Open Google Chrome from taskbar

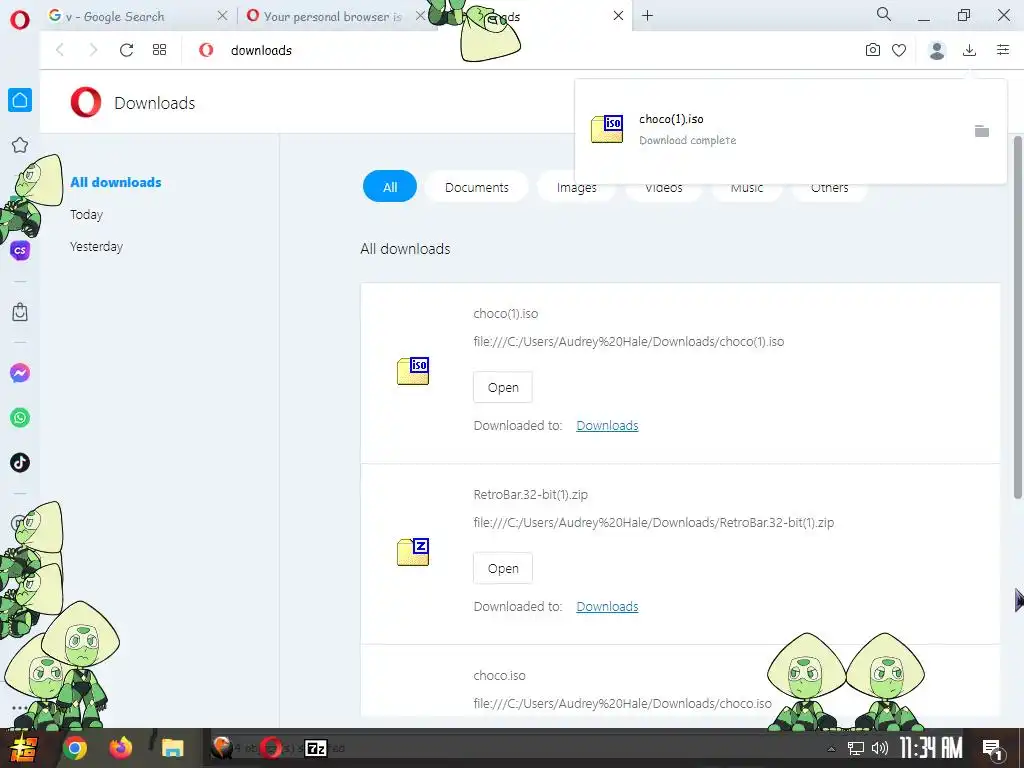pyautogui.click(x=74, y=748)
